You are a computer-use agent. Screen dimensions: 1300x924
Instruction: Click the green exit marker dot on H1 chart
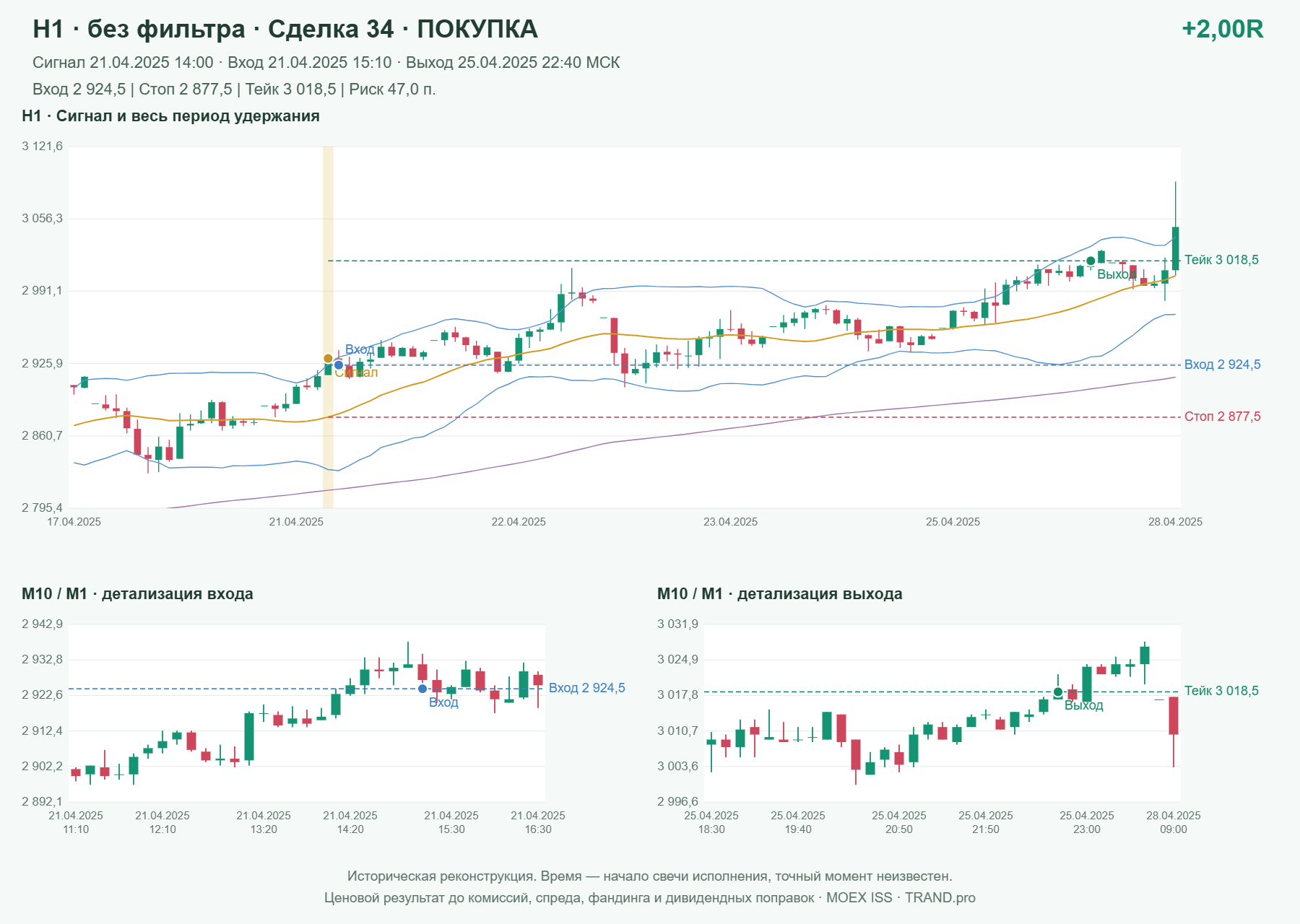click(x=1091, y=261)
